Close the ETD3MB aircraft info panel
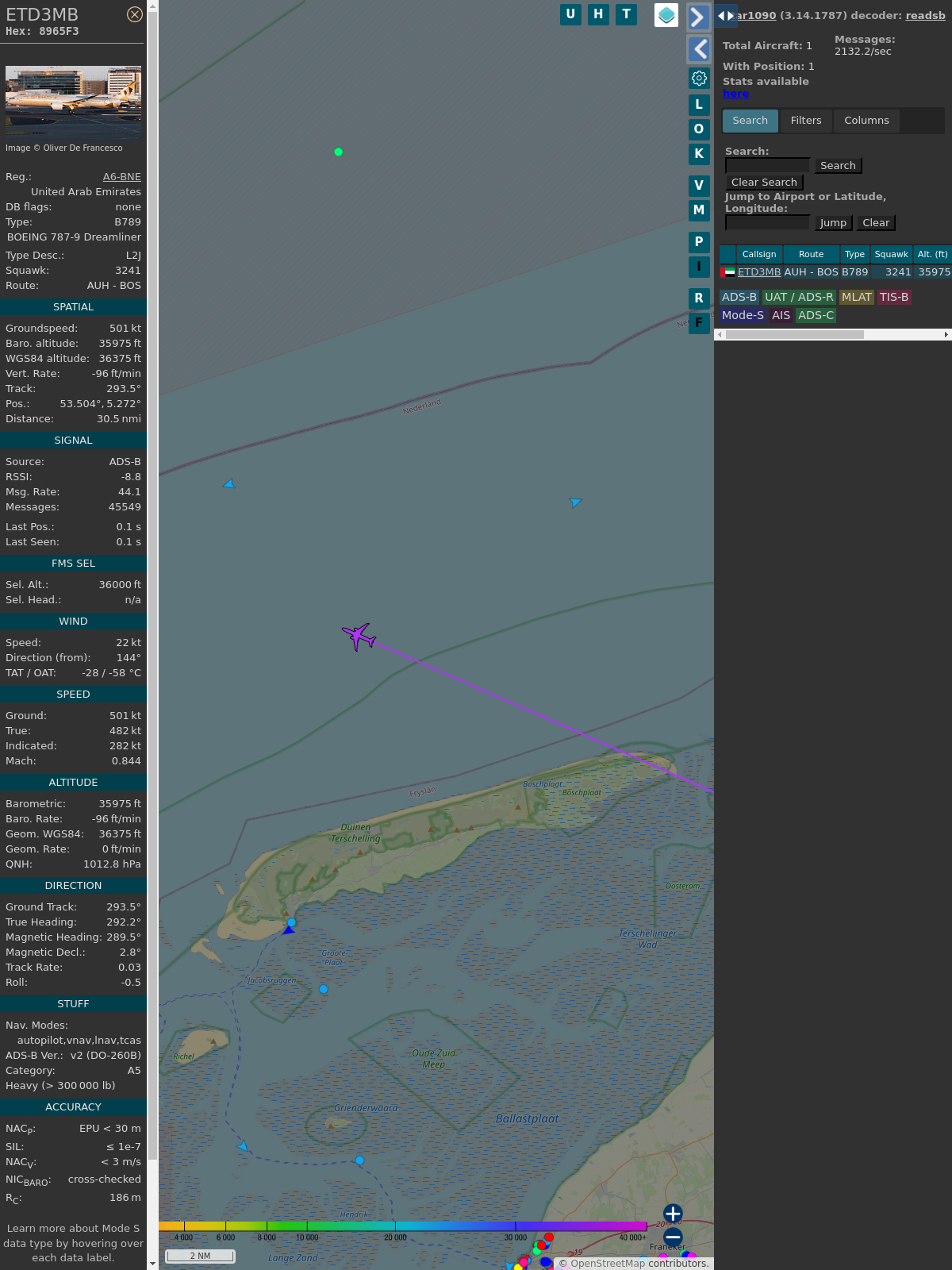Screen dimensions: 952x1270 pyautogui.click(x=135, y=14)
